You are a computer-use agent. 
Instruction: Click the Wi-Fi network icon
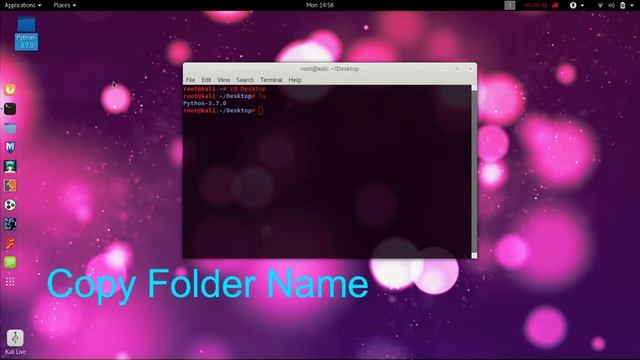coord(600,5)
